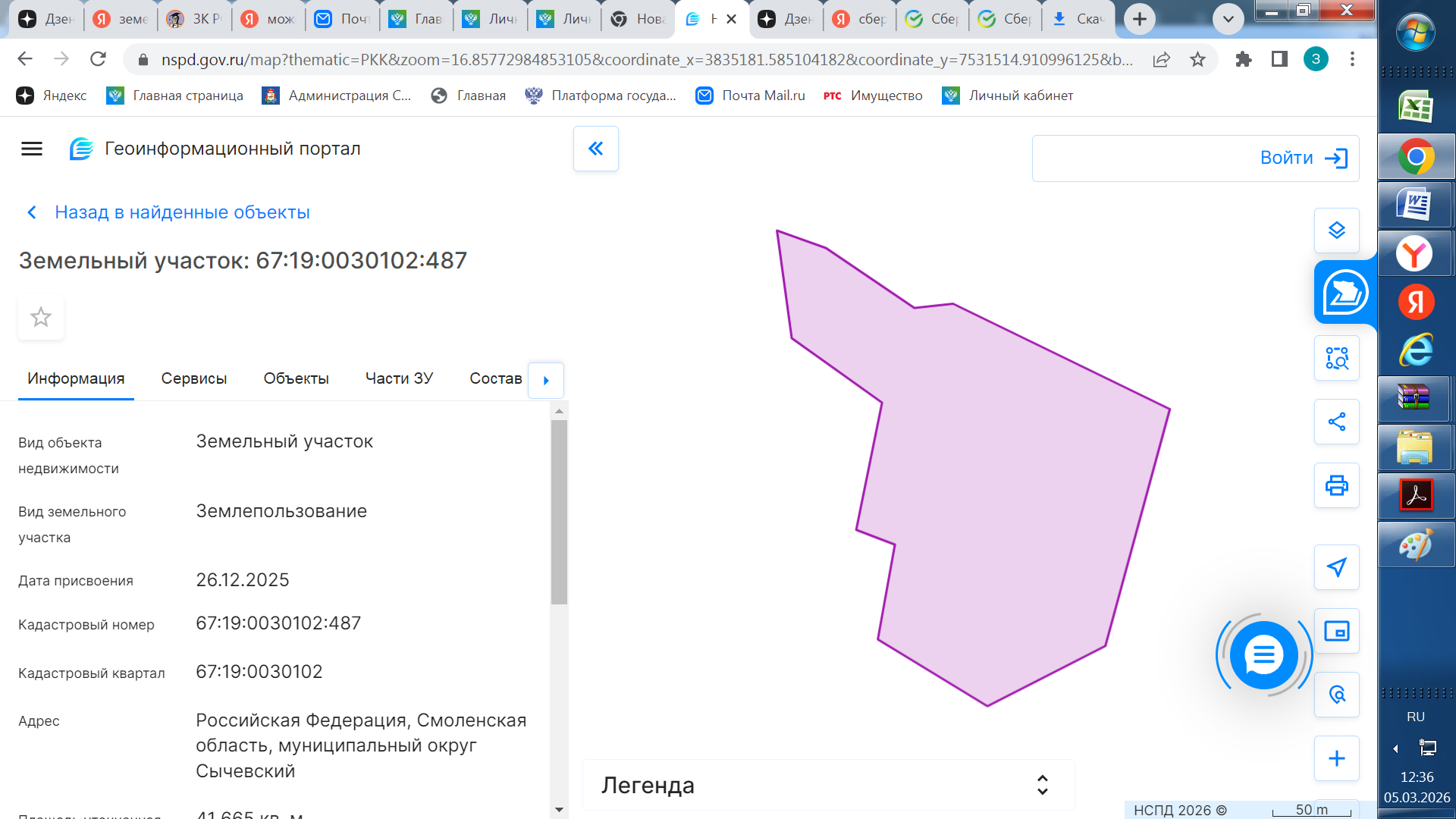
Task: Open the map layers icon
Action: click(1336, 231)
